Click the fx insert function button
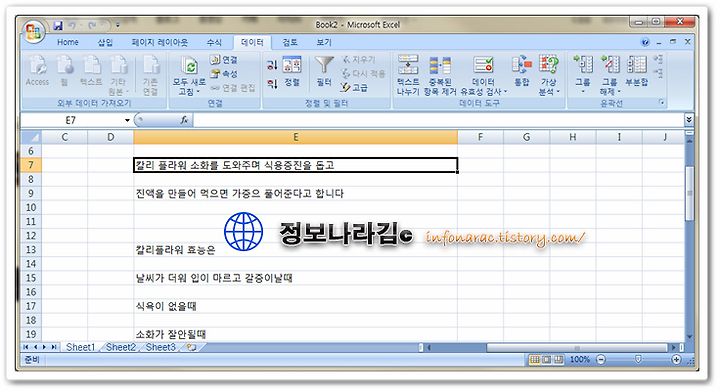 tap(184, 120)
